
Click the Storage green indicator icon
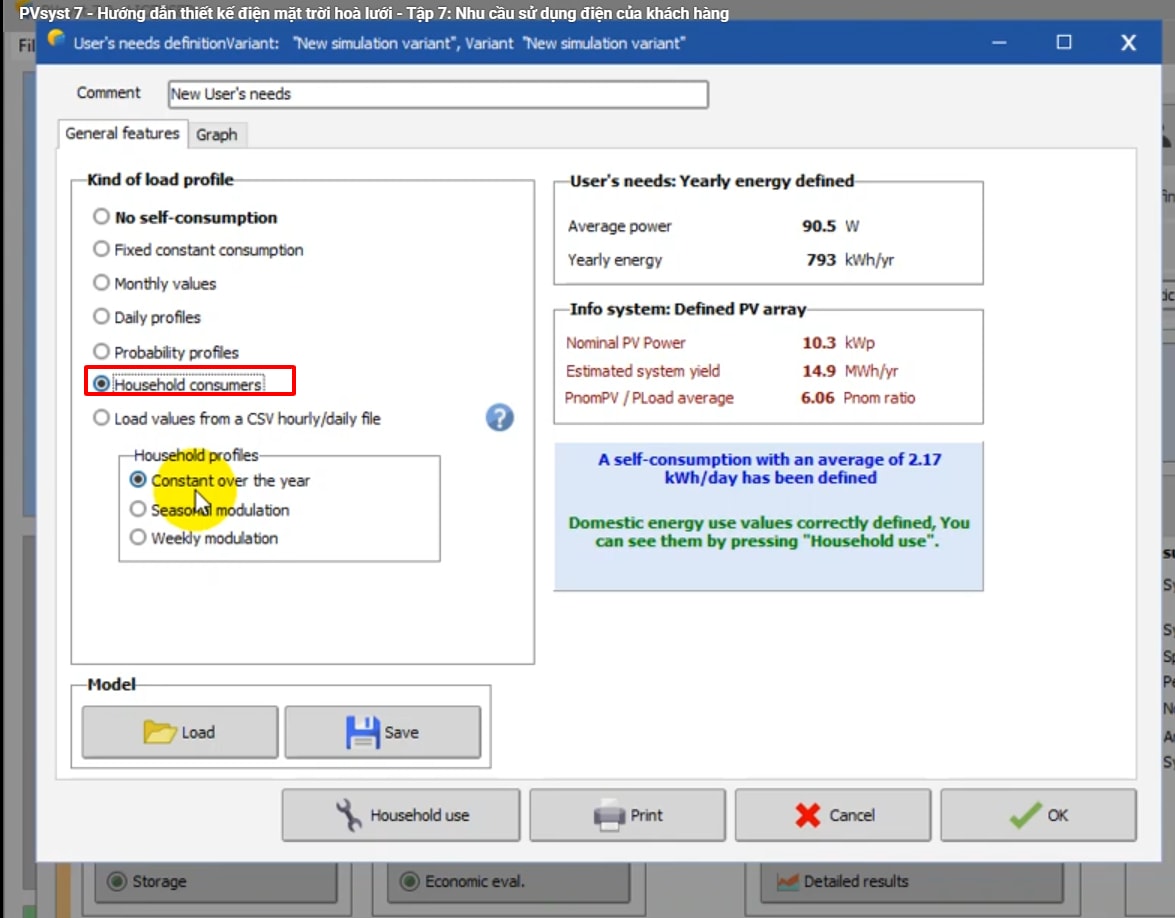117,881
